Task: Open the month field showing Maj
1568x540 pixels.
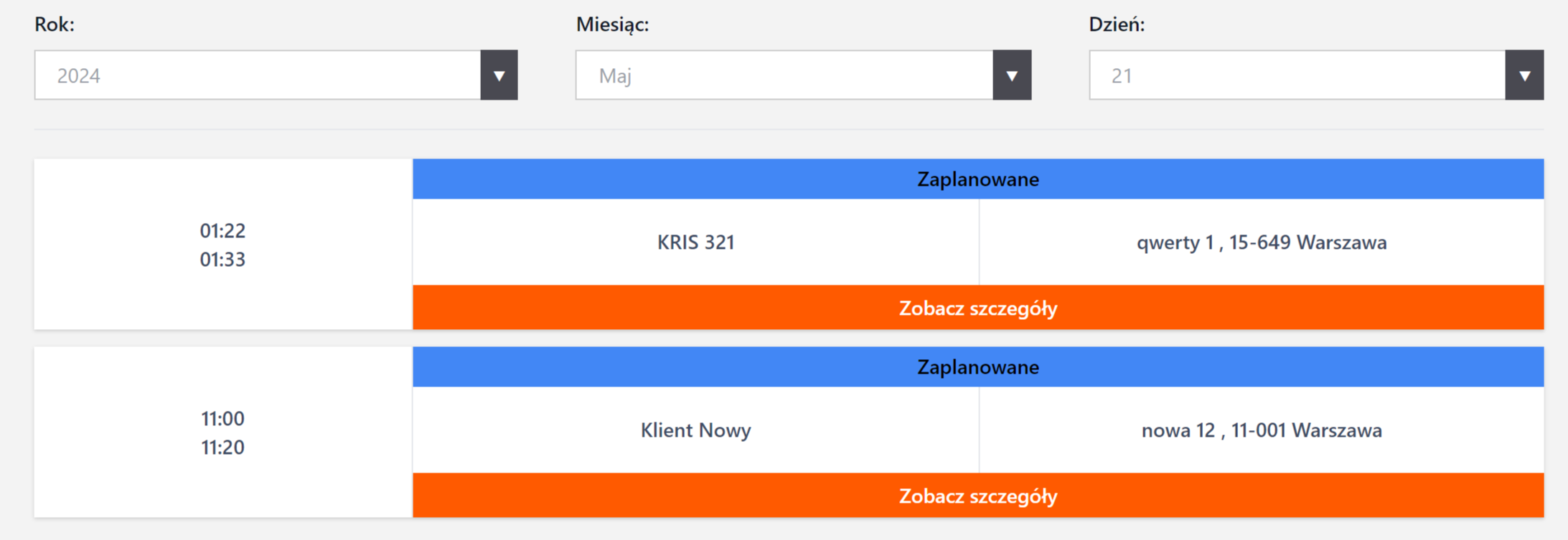Action: pos(784,75)
